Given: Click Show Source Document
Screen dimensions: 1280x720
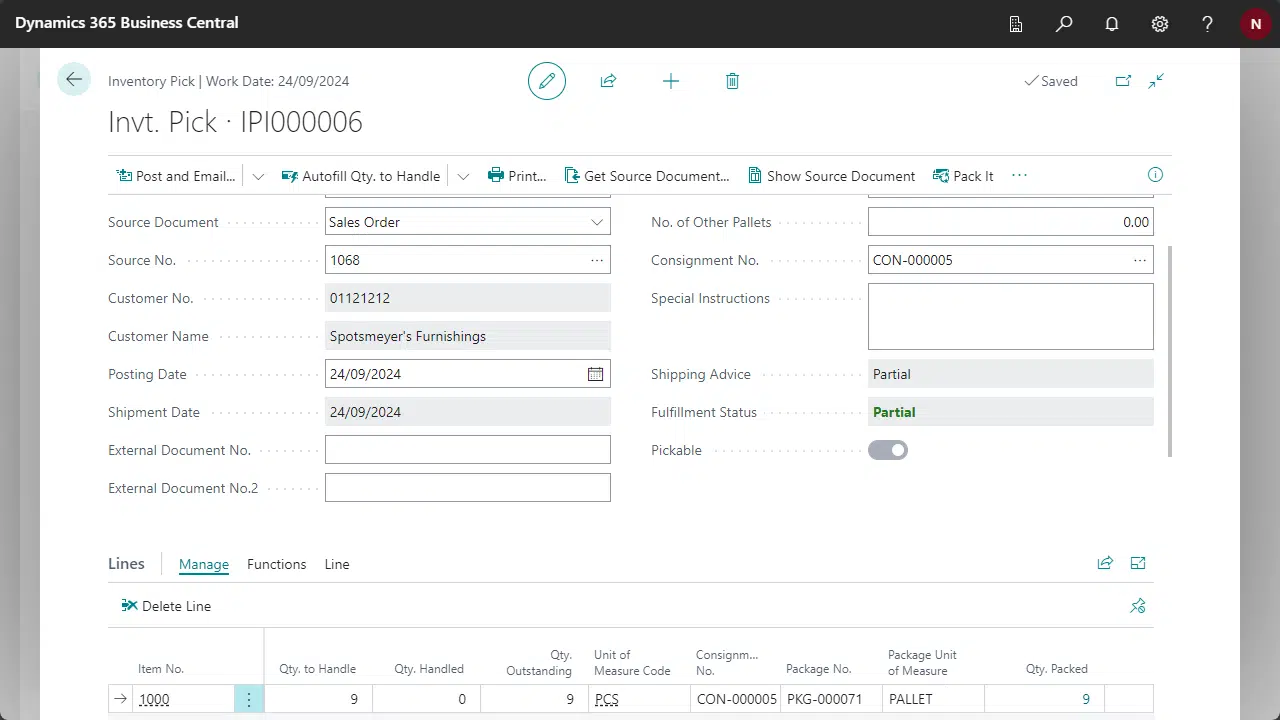Looking at the screenshot, I should coord(832,176).
